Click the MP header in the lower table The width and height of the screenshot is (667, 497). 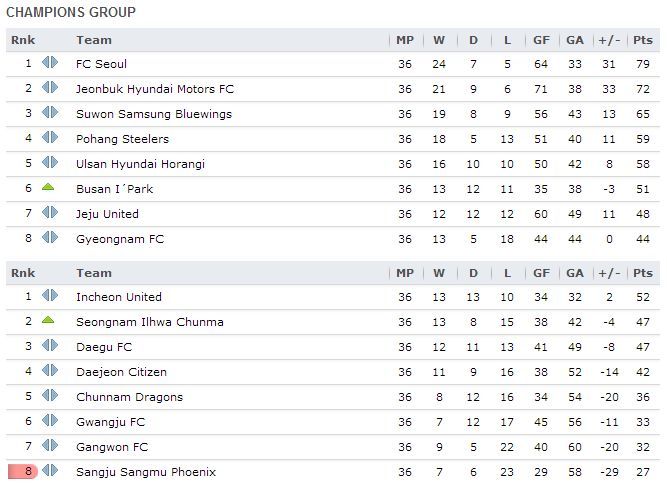point(405,273)
